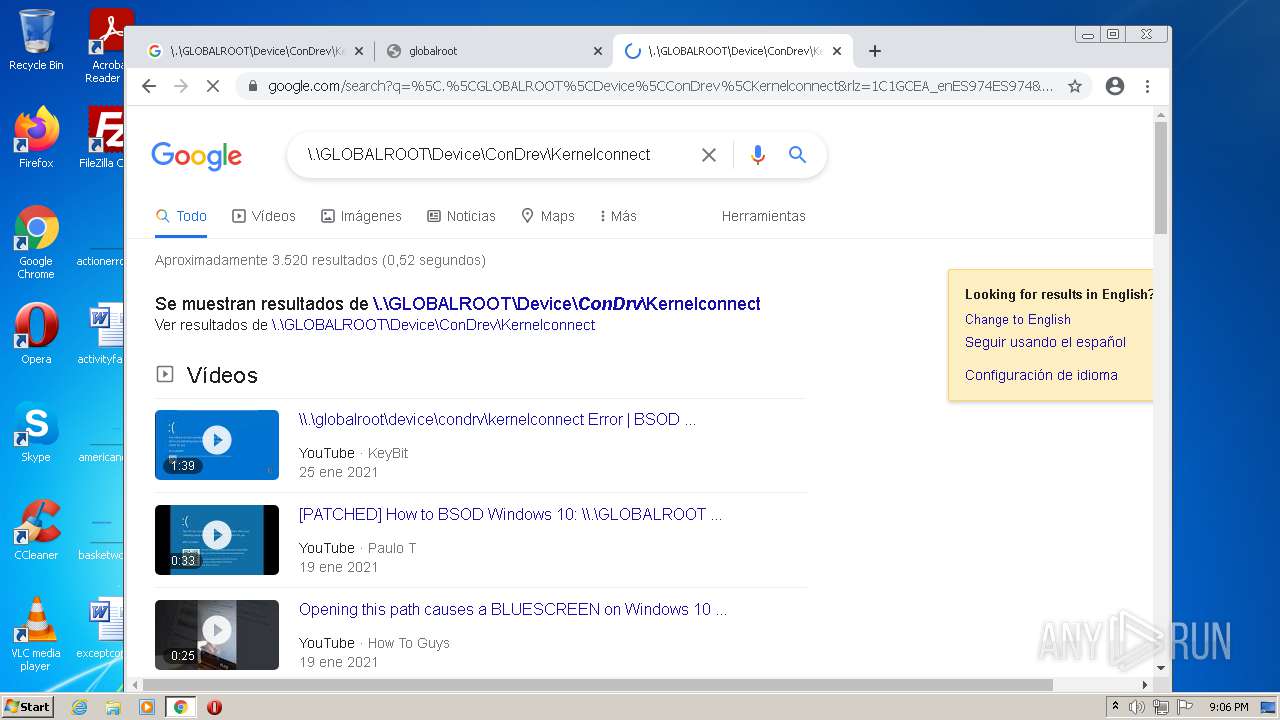
Task: Click the network tray icon
Action: [1161, 707]
